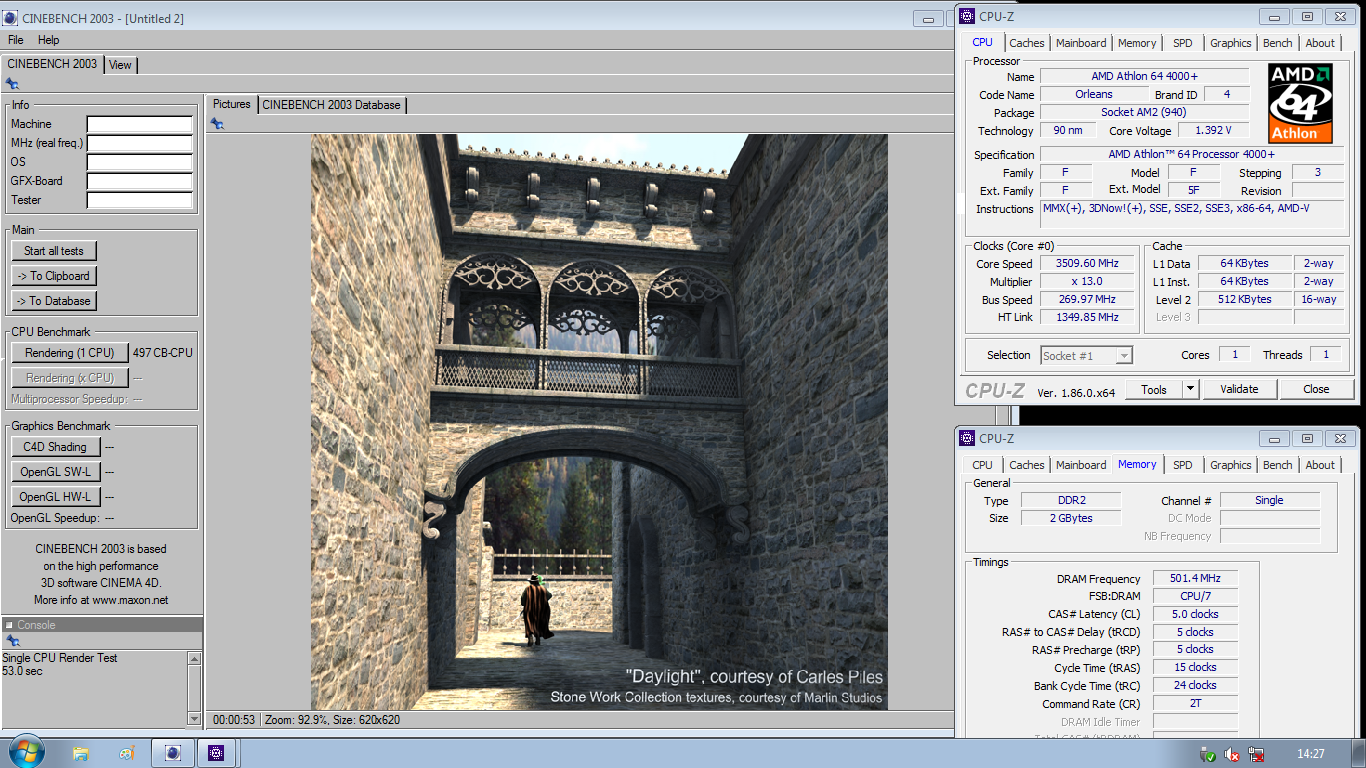
Task: Click the Machine input field
Action: 139,124
